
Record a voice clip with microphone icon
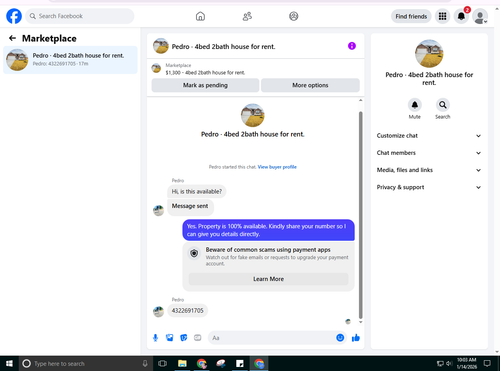click(155, 338)
